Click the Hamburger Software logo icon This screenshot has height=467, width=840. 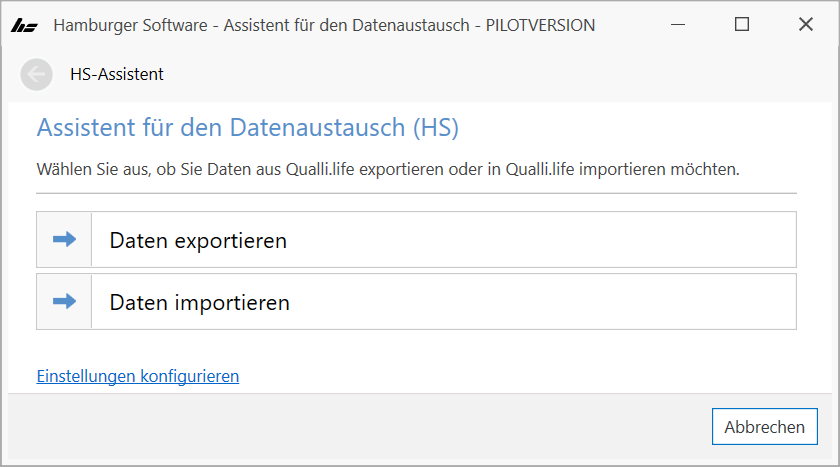tap(24, 26)
